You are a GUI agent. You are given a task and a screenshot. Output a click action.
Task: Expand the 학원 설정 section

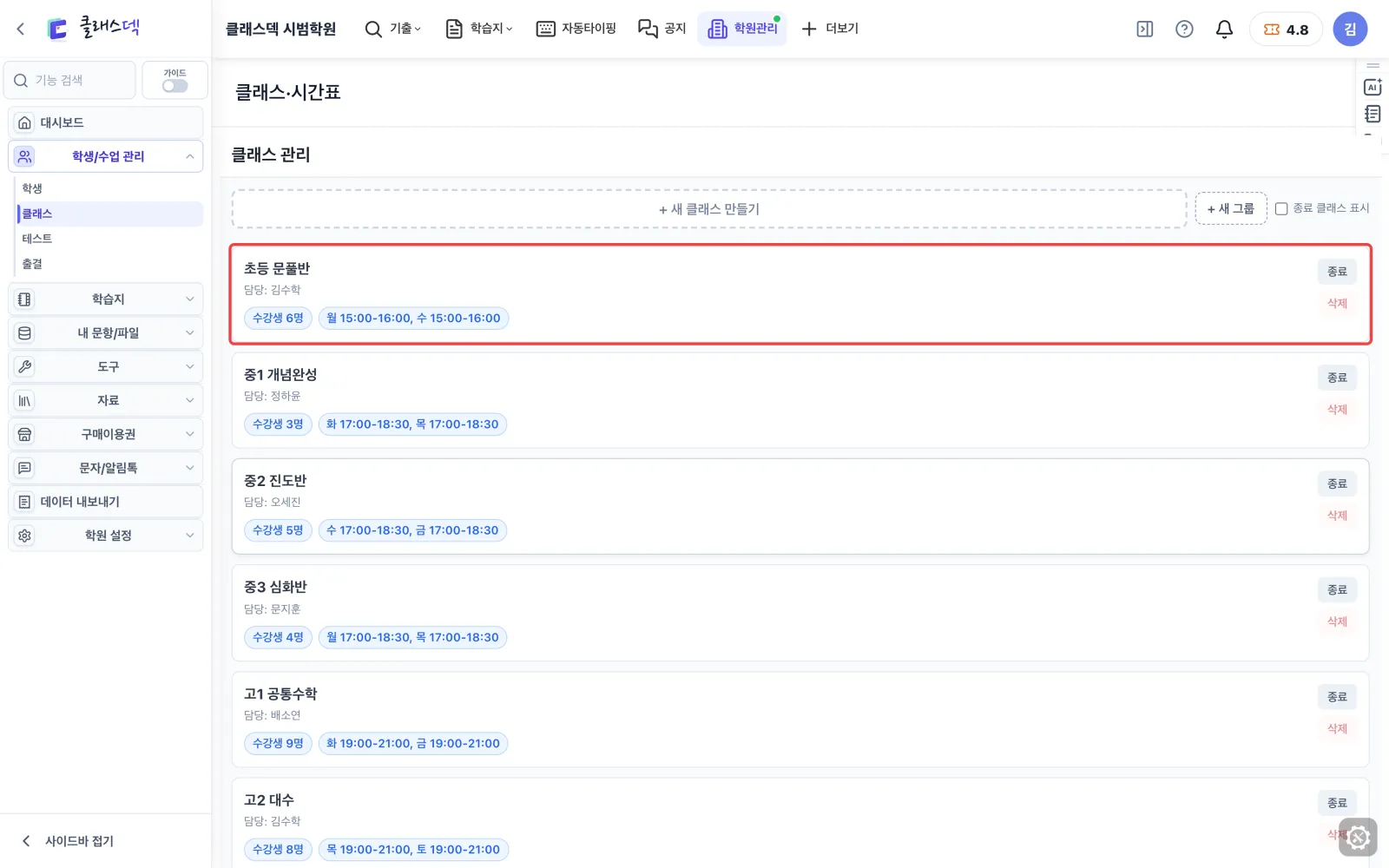(x=106, y=536)
